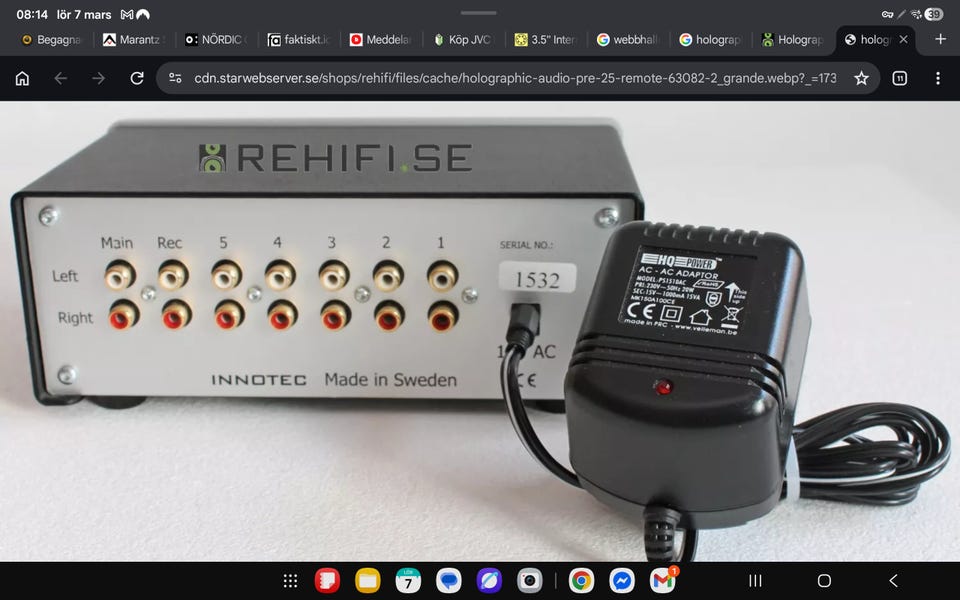Open the tab switcher showing 11 tabs

coord(899,78)
